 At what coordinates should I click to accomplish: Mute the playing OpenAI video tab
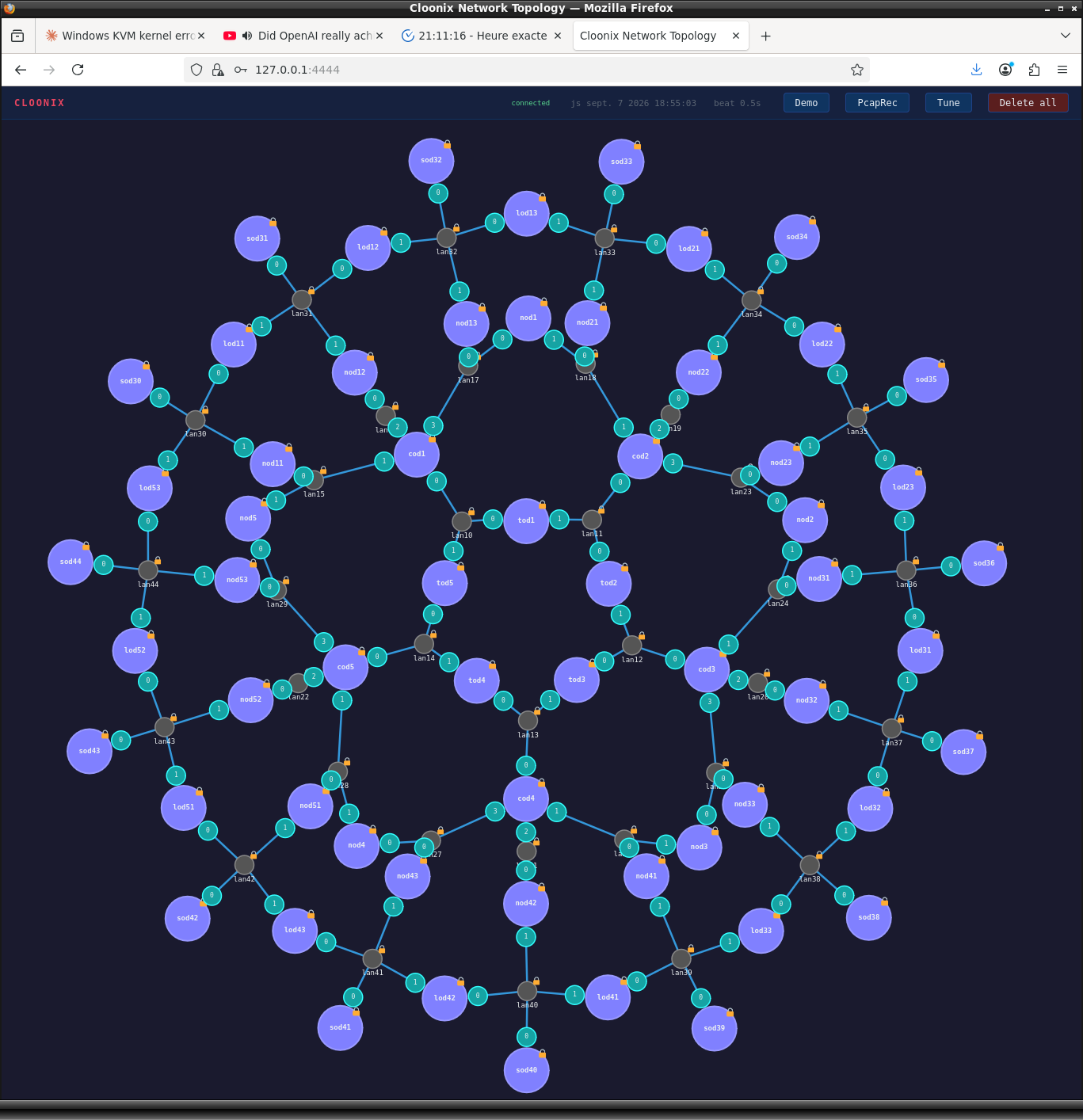[x=247, y=36]
